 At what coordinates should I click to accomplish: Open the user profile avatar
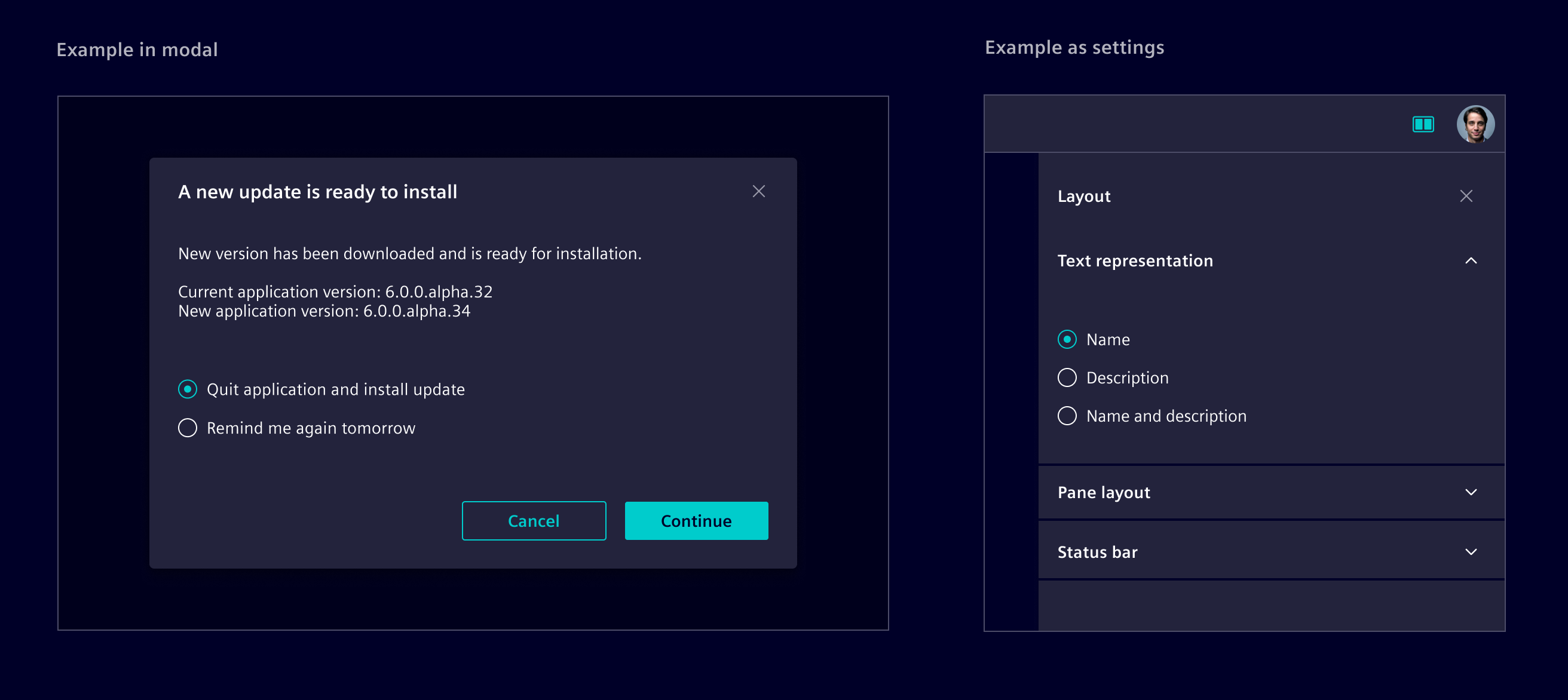(1475, 124)
